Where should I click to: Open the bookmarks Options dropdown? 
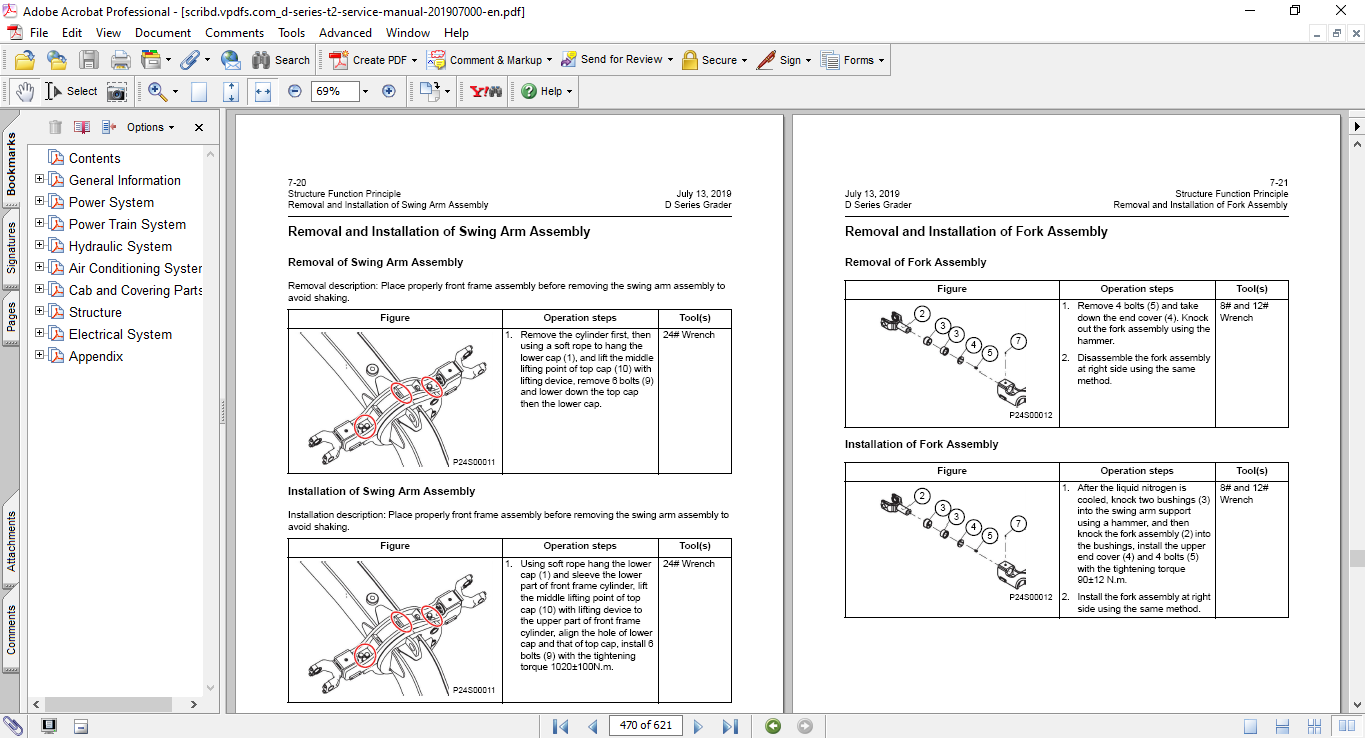coord(150,127)
